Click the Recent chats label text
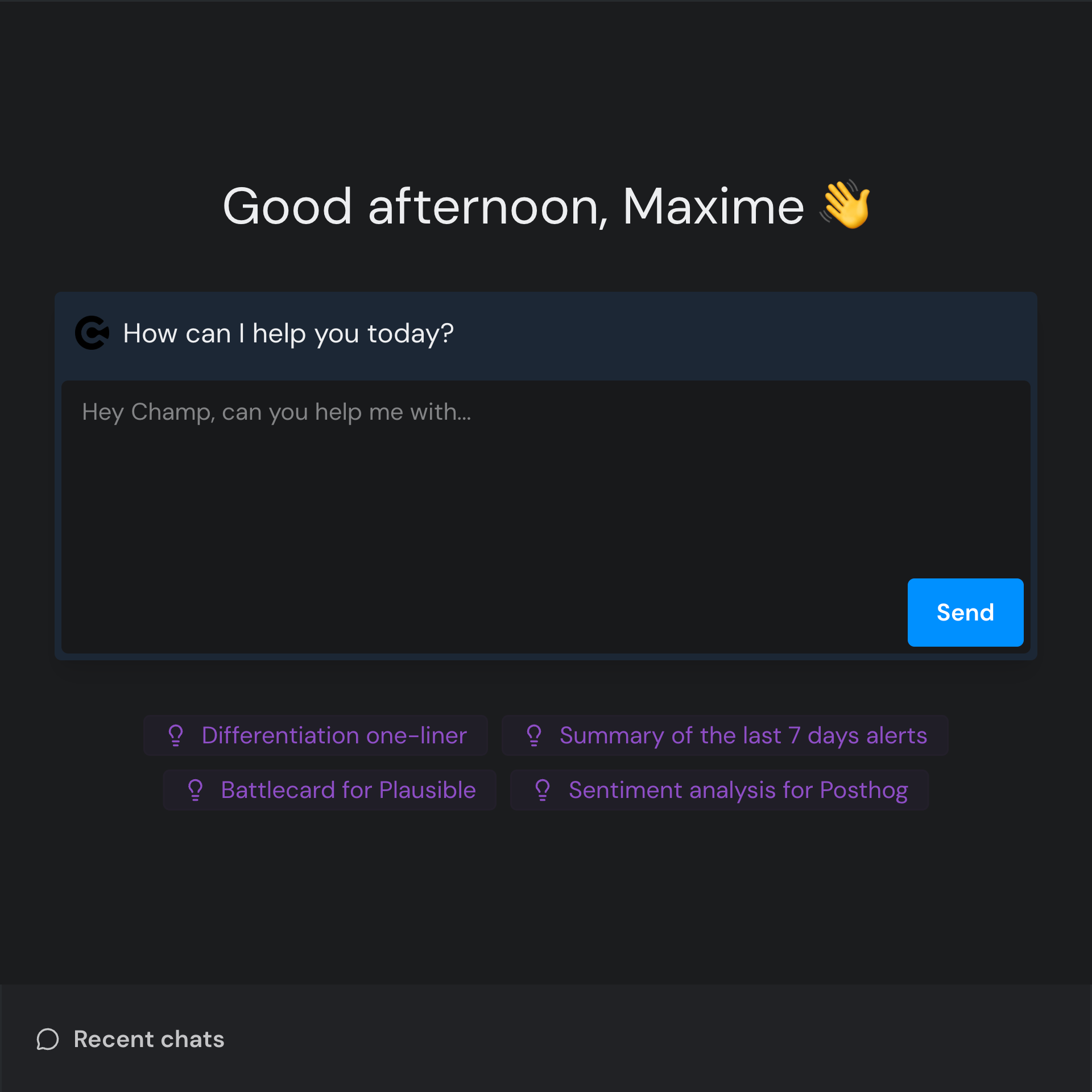The image size is (1092, 1092). (149, 1039)
